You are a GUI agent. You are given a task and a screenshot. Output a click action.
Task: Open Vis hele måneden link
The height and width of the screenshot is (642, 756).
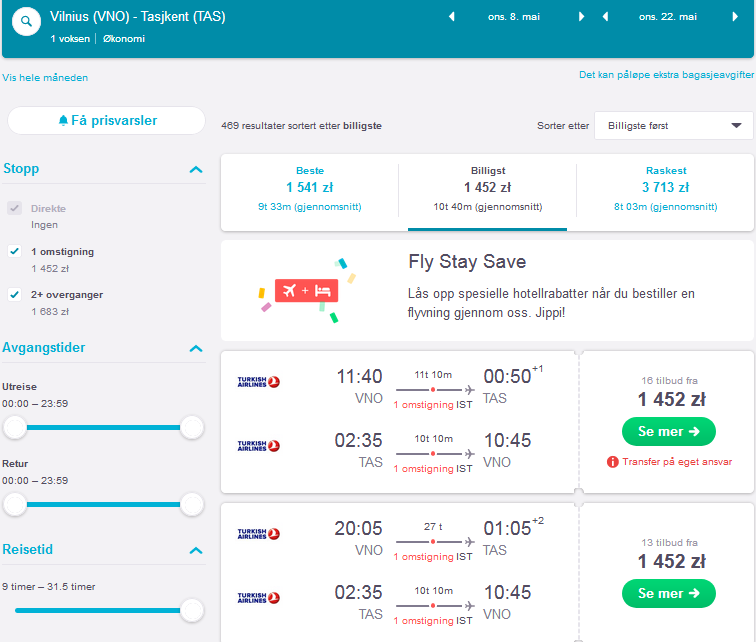[45, 78]
